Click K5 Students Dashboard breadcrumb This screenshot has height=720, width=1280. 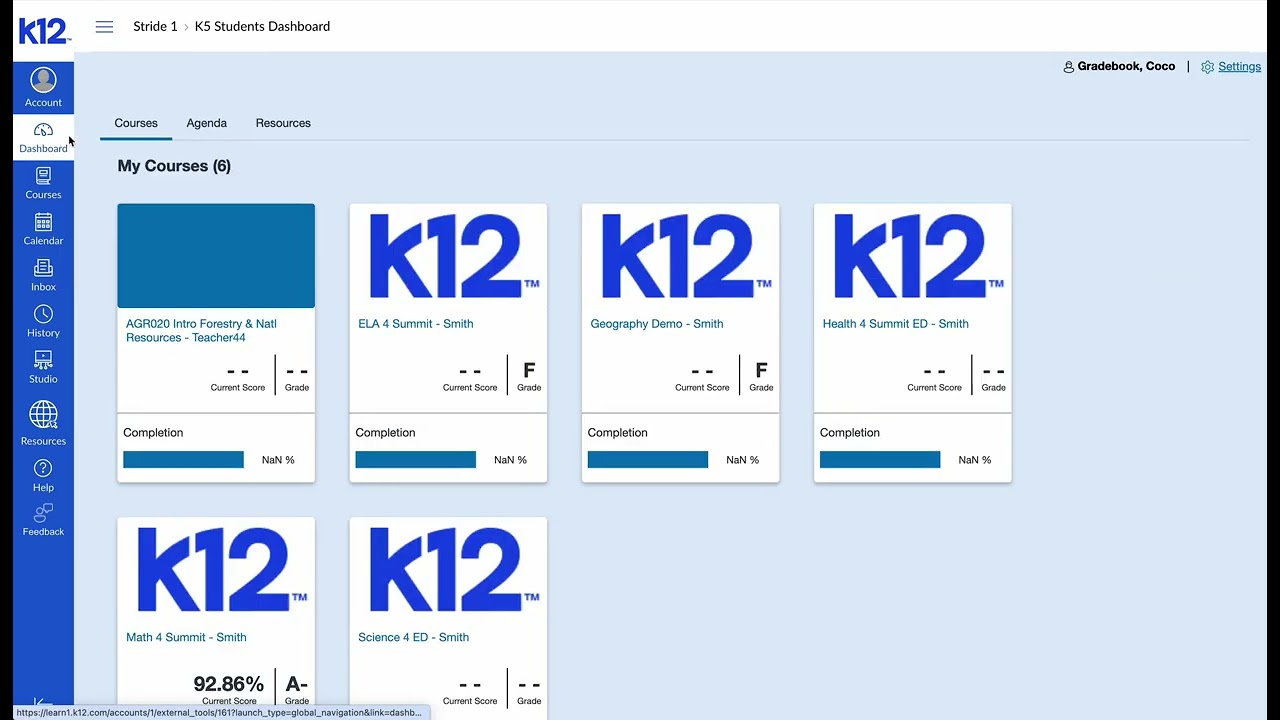[x=262, y=27]
